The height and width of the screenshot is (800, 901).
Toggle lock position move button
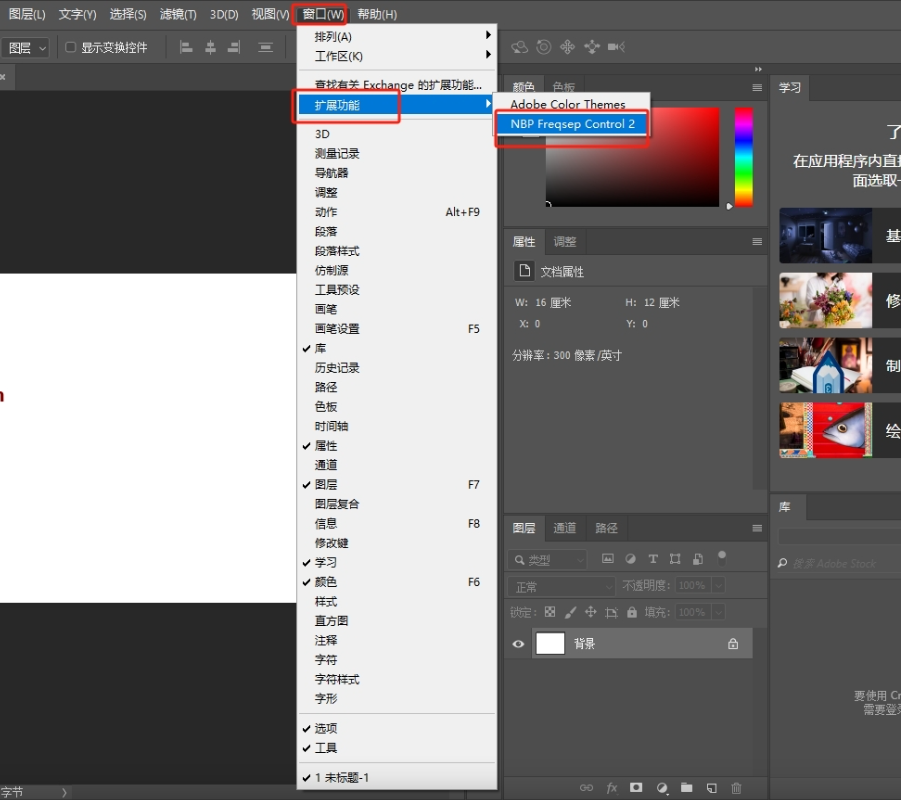(x=591, y=612)
